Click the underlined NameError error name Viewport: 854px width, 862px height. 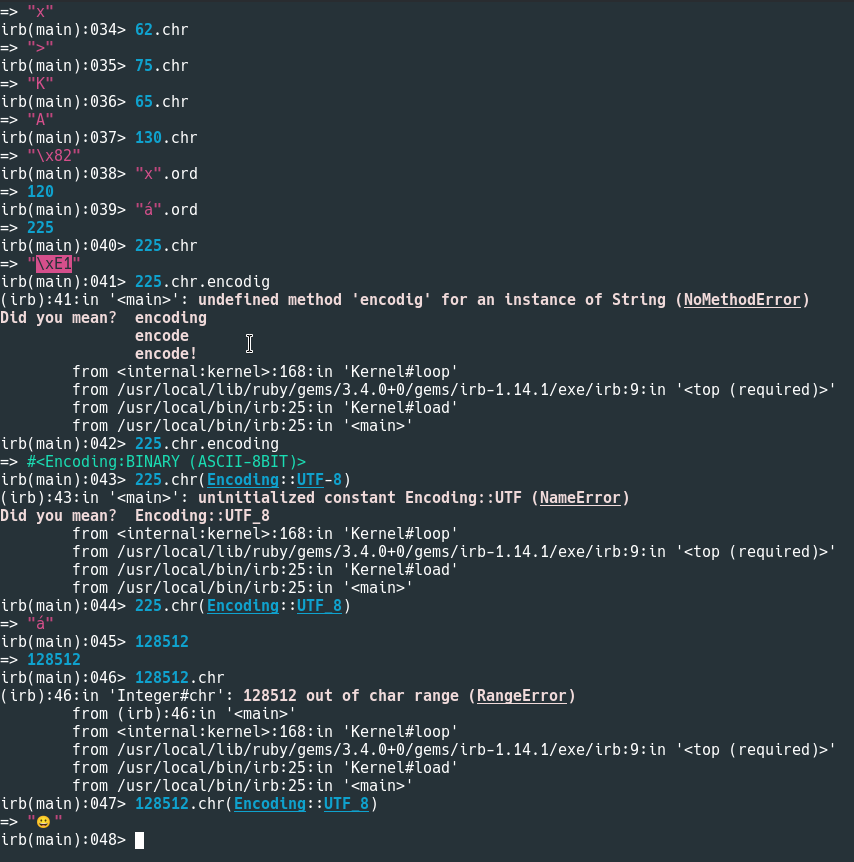click(x=580, y=498)
